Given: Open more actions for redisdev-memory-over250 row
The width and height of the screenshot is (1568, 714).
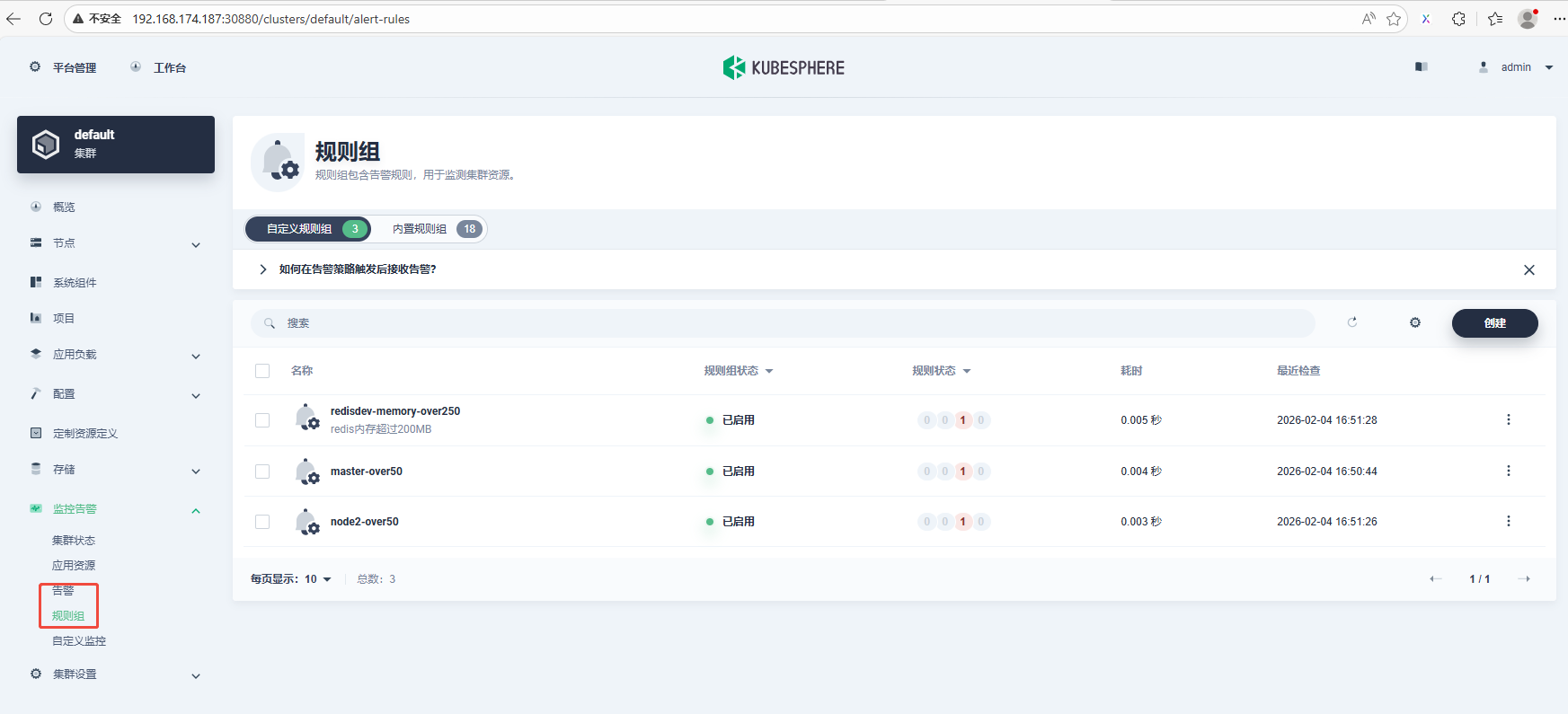Looking at the screenshot, I should point(1508,419).
